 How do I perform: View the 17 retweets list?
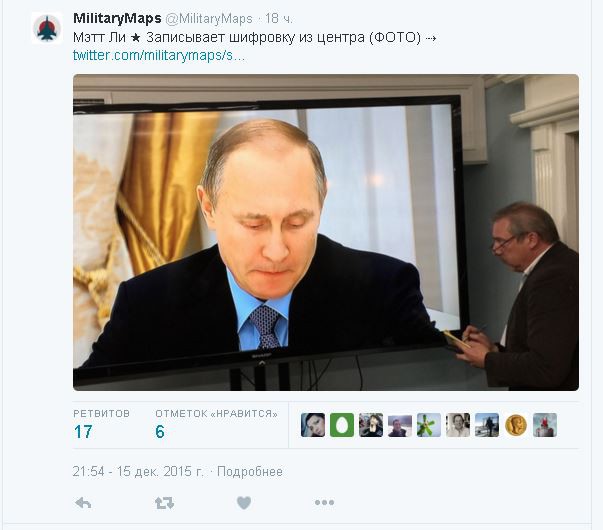point(102,425)
